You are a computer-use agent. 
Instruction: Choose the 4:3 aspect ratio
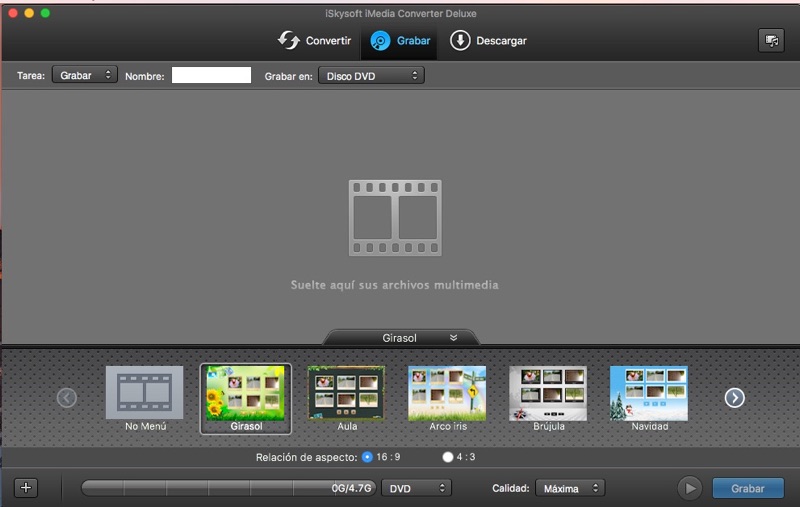[448, 457]
